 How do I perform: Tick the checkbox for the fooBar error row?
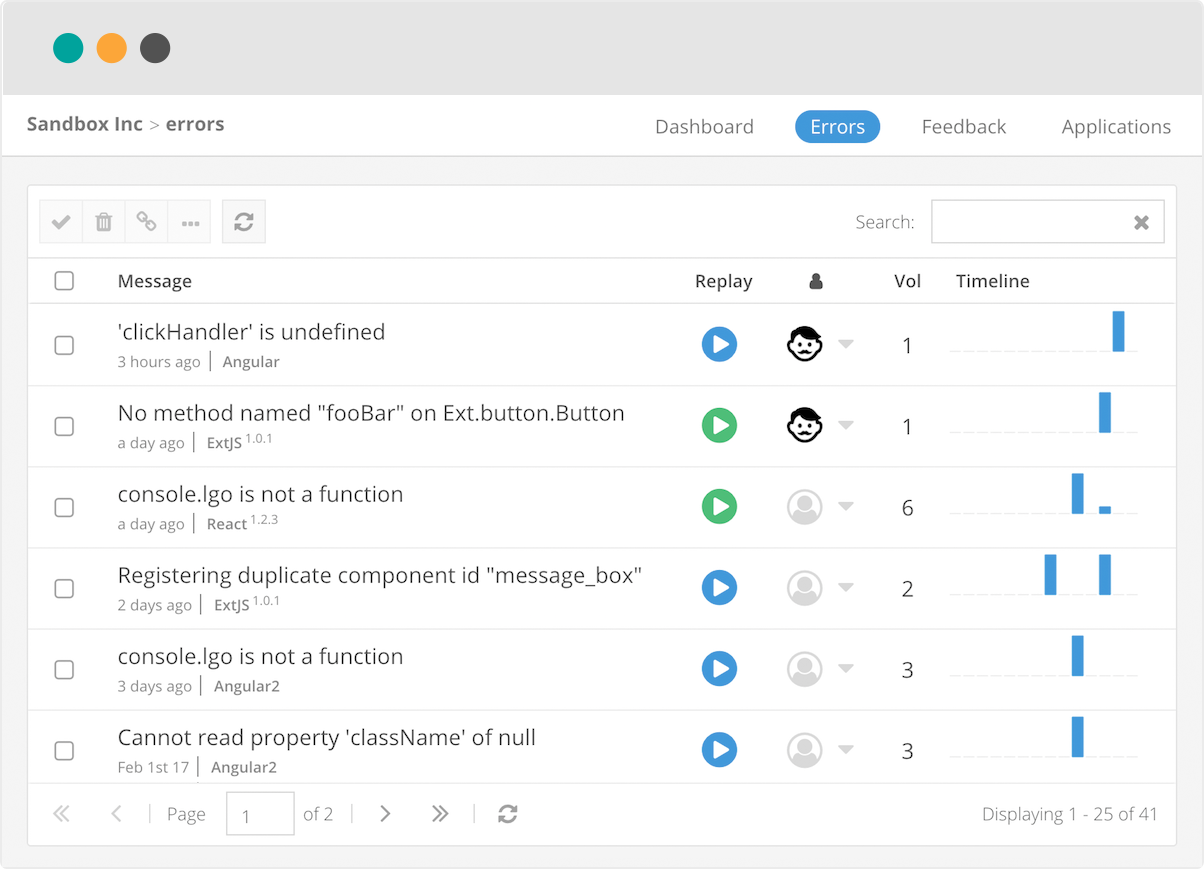point(64,426)
